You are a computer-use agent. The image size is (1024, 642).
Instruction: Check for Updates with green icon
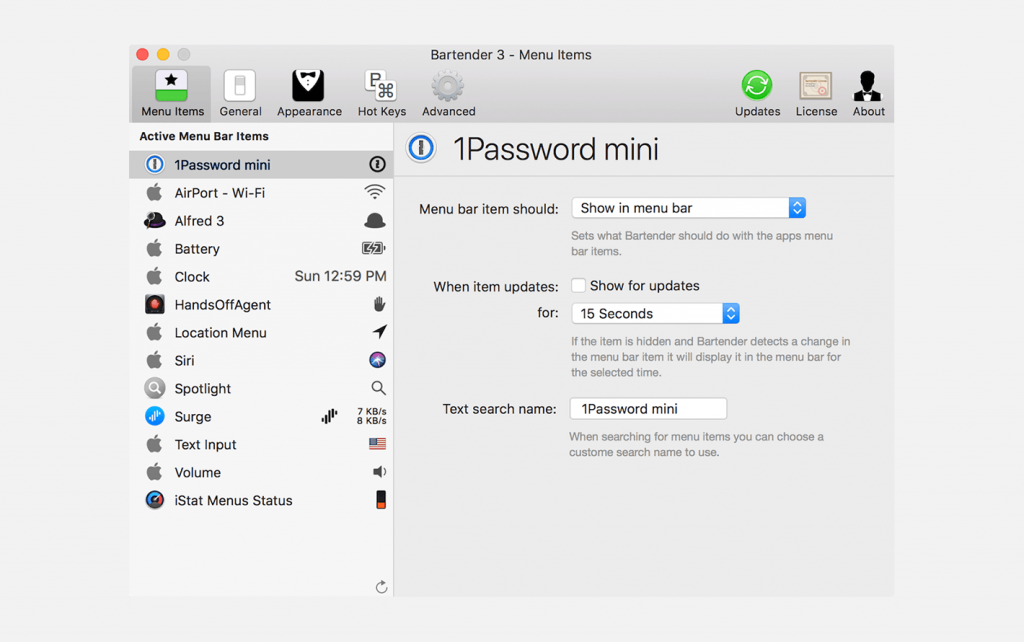(757, 93)
